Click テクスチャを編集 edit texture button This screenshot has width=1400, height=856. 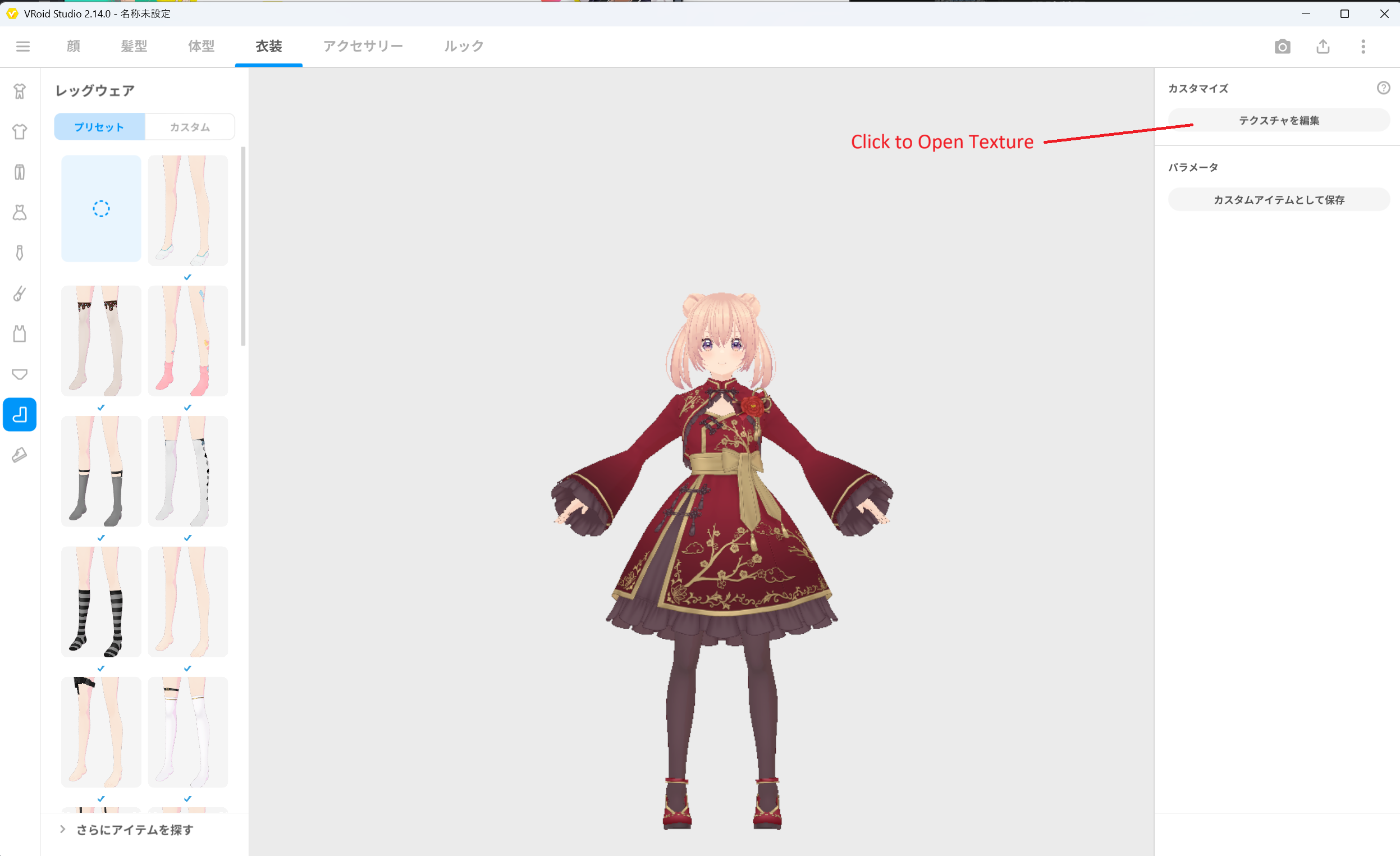click(x=1278, y=121)
